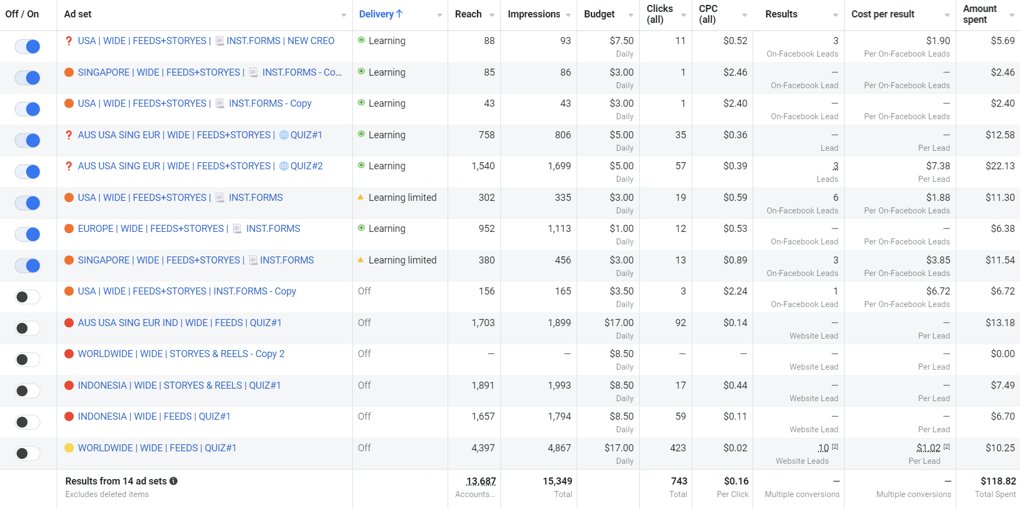Click form icon in SINGAPORE INST.FORMS learning limited row
Screen dimensions: 1020x509
pos(253,260)
